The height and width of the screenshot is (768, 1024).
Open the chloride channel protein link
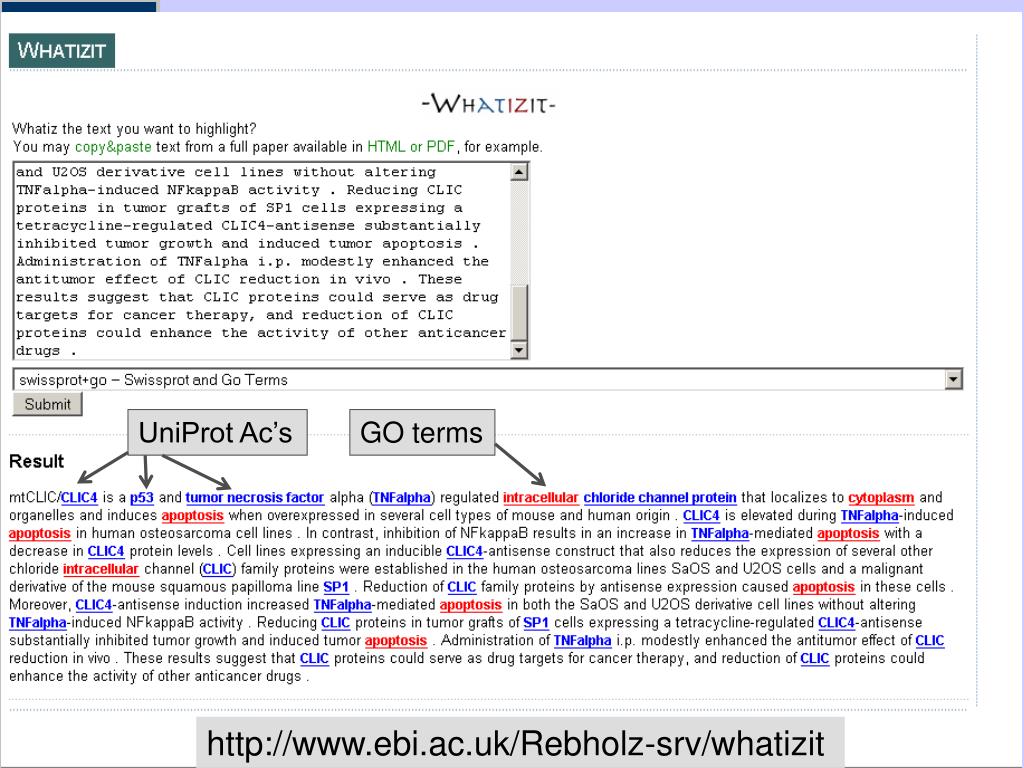click(660, 498)
